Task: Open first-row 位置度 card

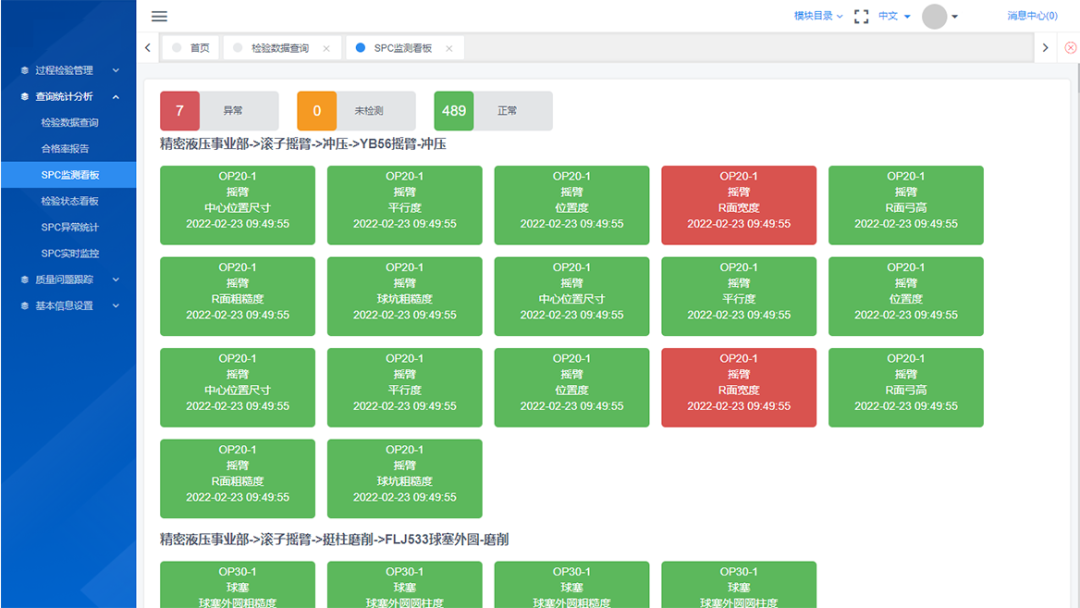Action: click(572, 205)
